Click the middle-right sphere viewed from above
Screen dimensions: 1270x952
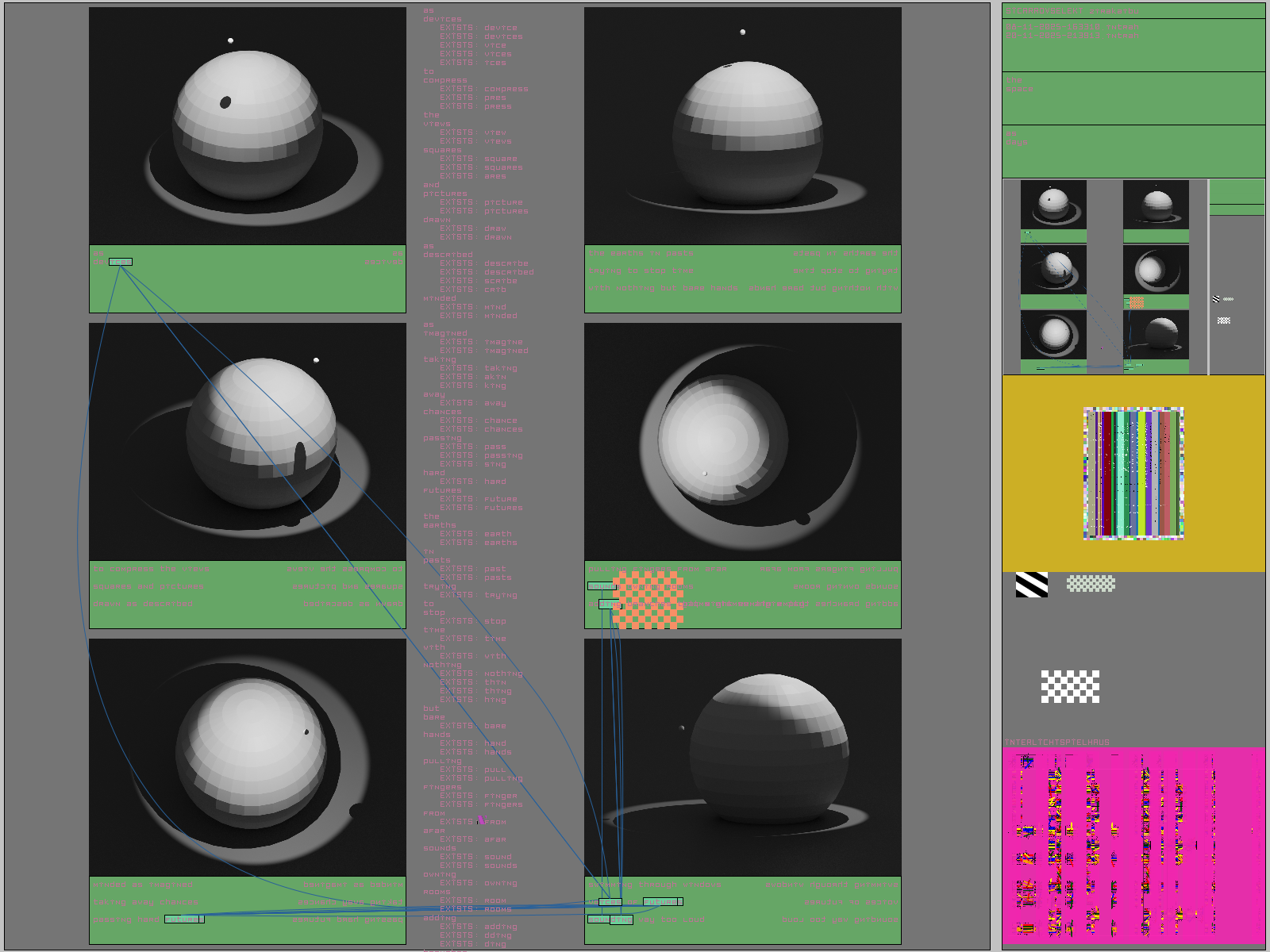[x=742, y=441]
